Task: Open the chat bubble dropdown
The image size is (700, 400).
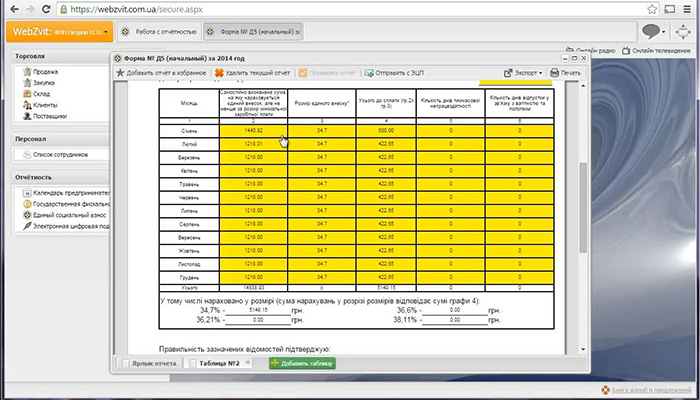Action: (654, 31)
